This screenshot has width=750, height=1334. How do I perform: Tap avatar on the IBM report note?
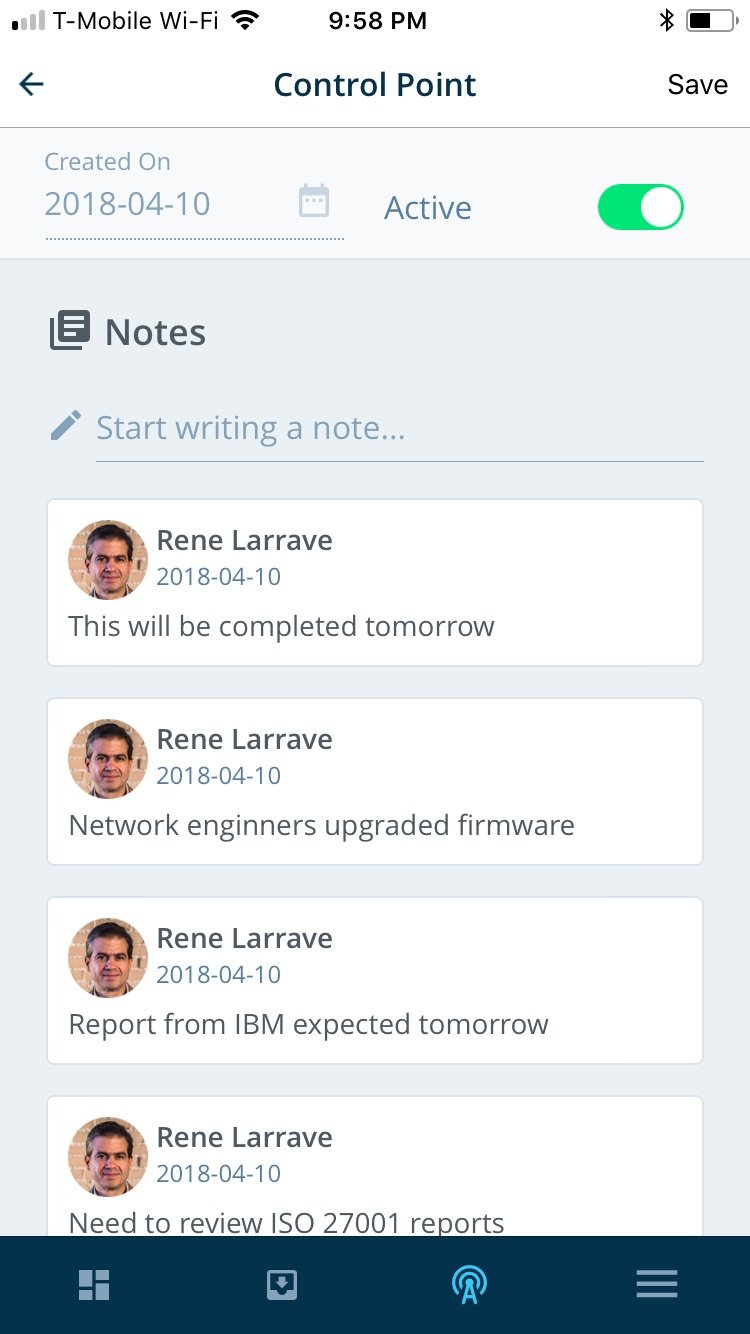108,957
